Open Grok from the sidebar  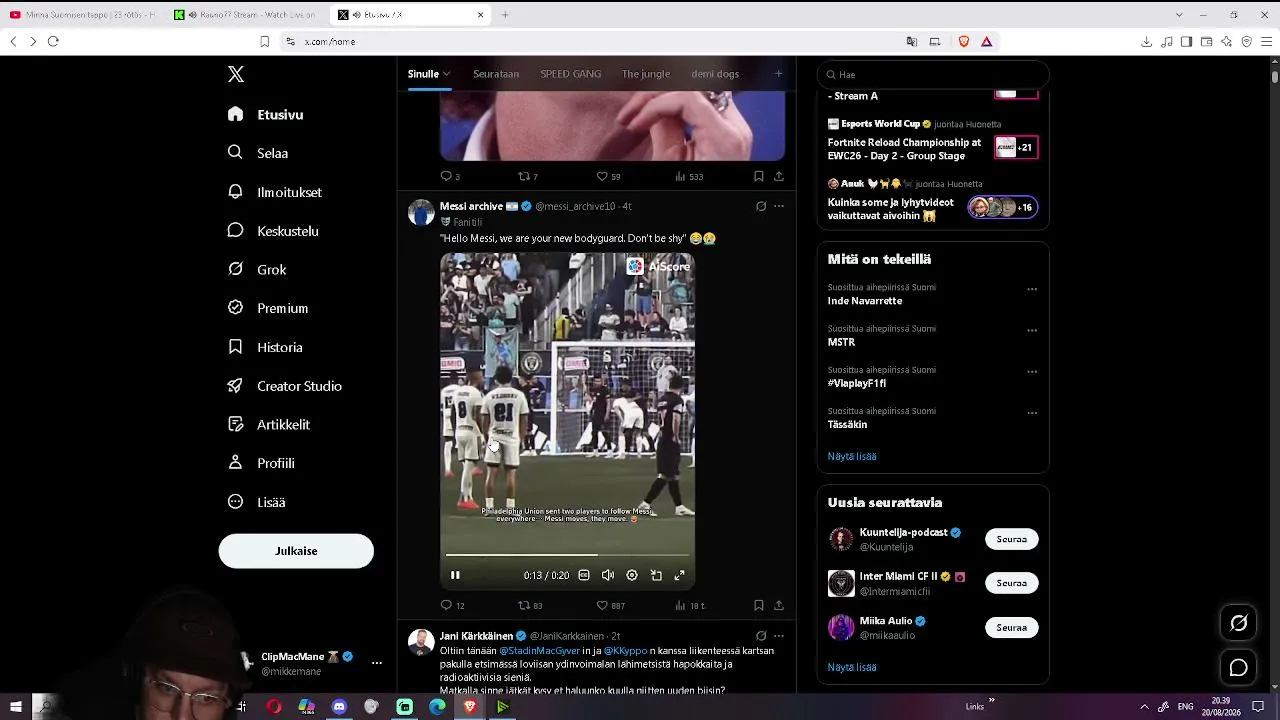coord(257,270)
